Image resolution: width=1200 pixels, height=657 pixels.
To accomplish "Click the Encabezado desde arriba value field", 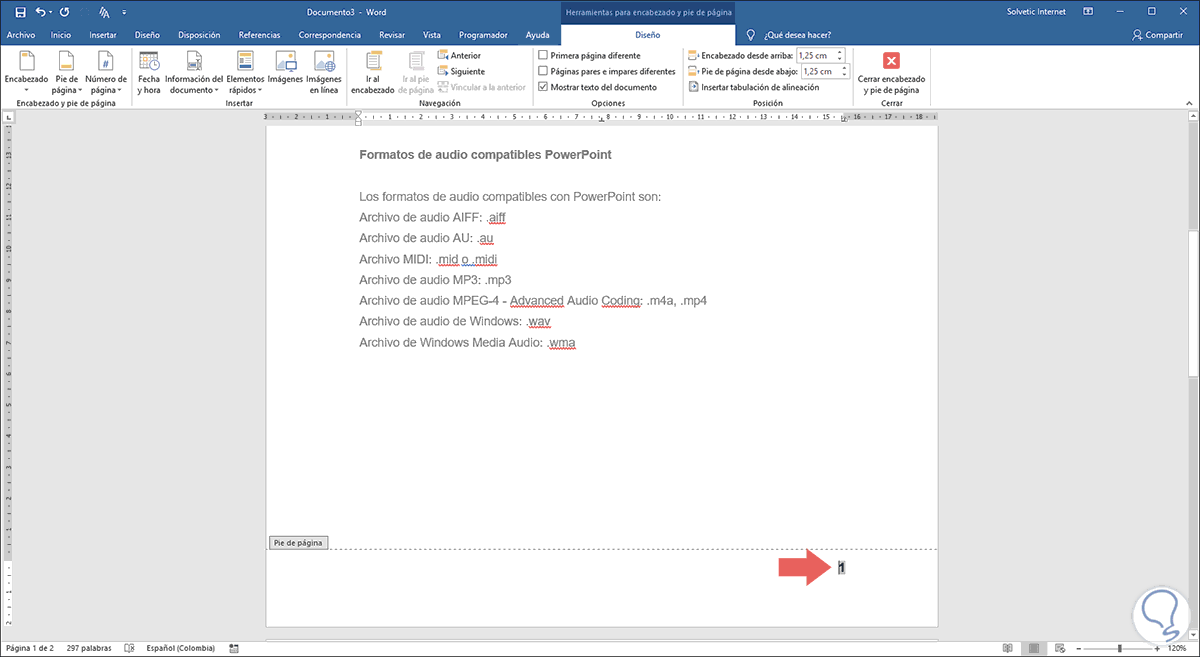I will (816, 56).
